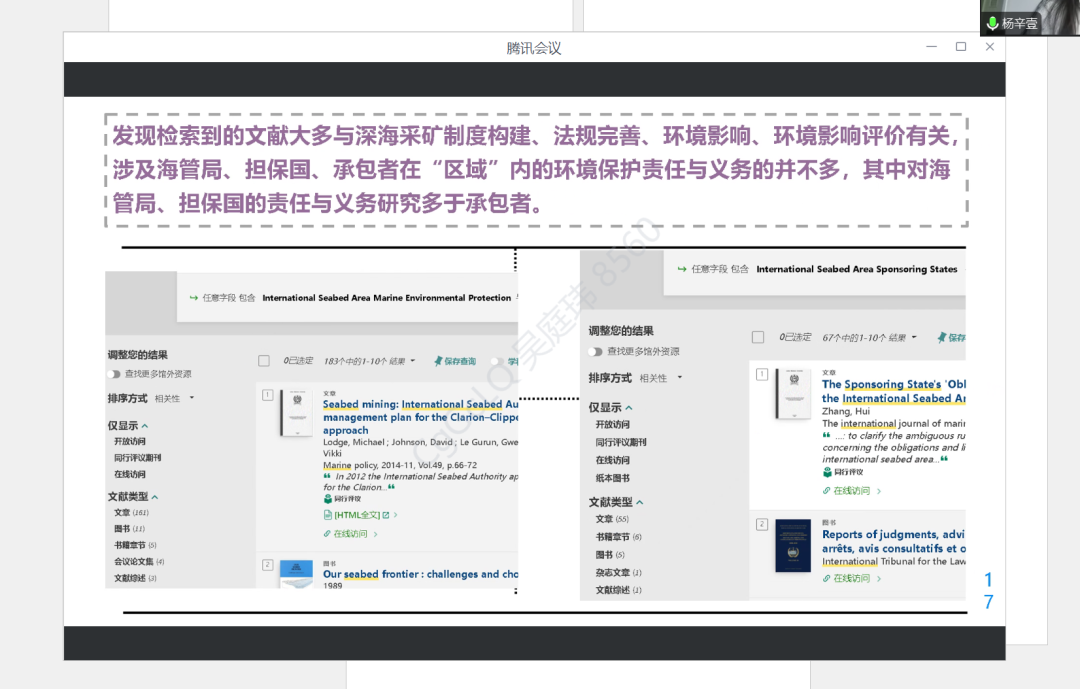Filter left results by 图书 (11)
Image resolution: width=1080 pixels, height=689 pixels.
tap(129, 529)
